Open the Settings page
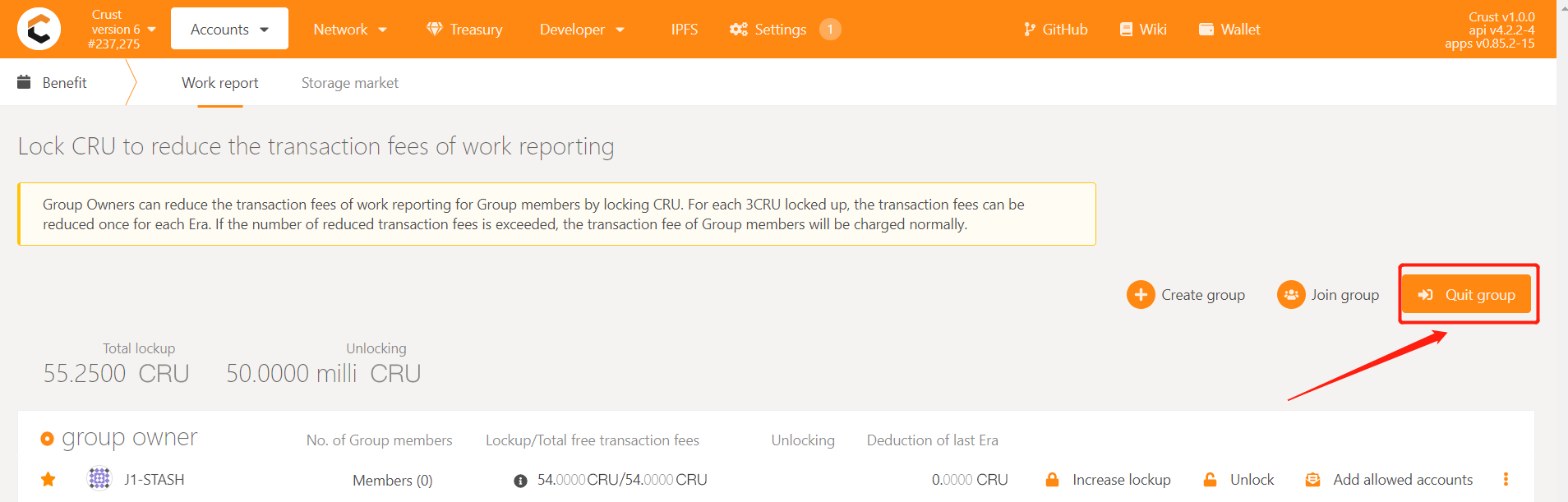 click(768, 30)
